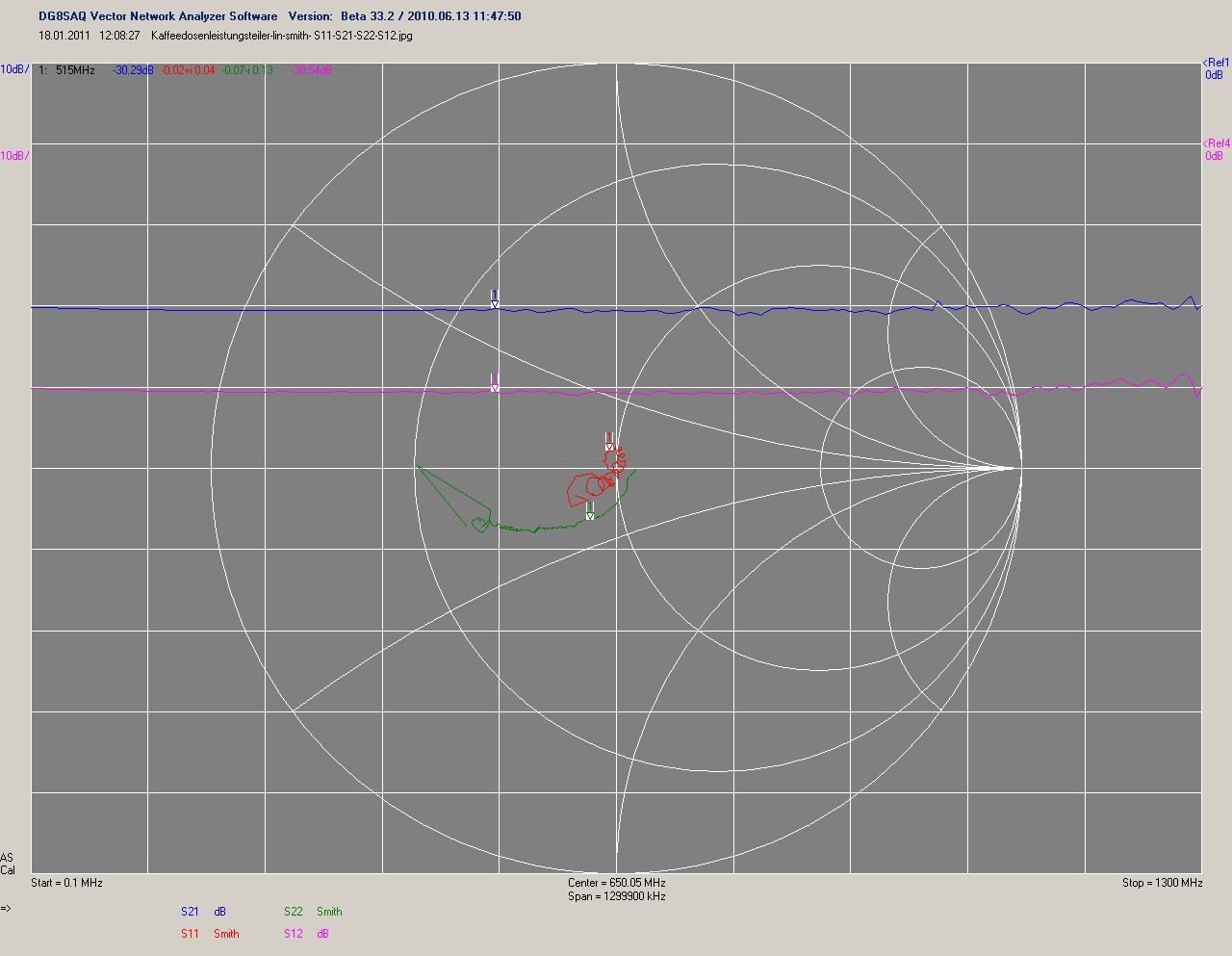Click the blue Ref1 reference indicator

coord(1216,69)
